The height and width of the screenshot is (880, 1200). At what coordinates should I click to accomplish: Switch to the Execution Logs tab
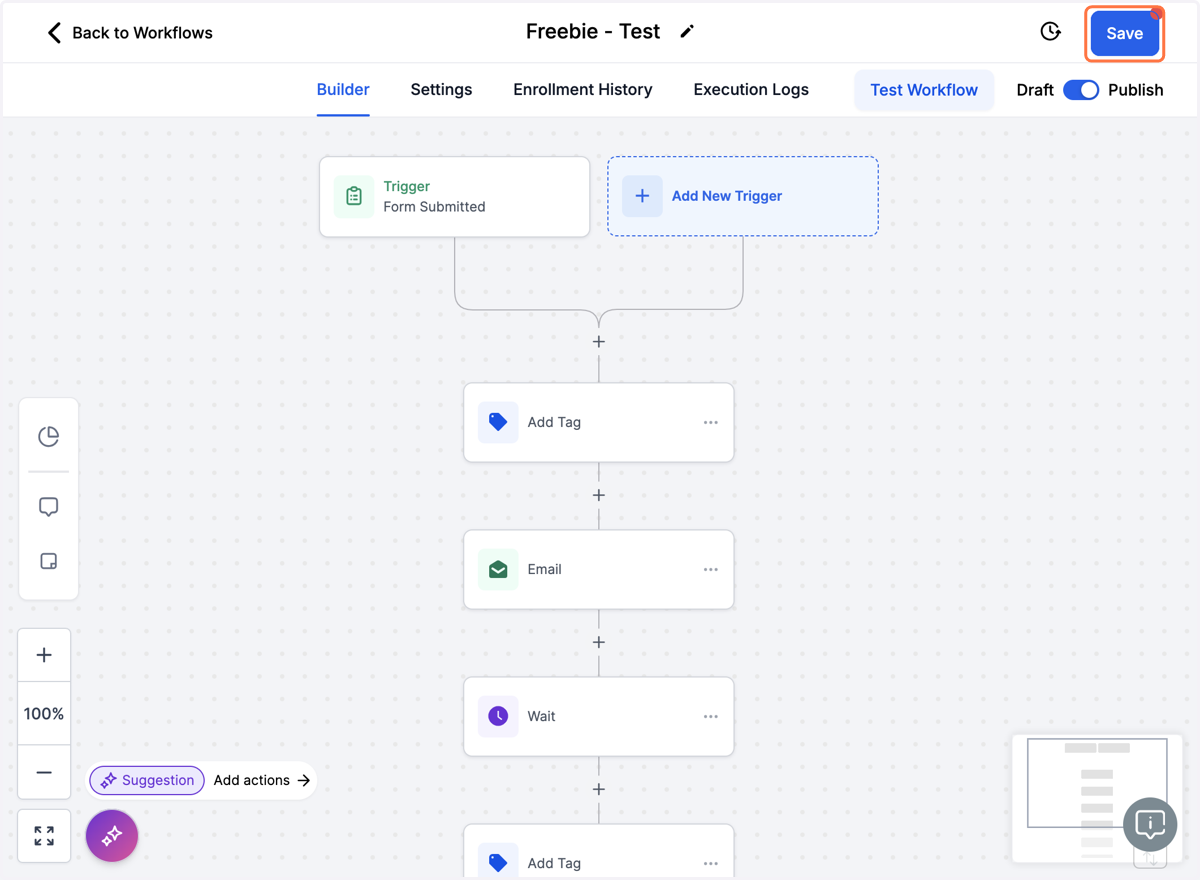point(751,90)
